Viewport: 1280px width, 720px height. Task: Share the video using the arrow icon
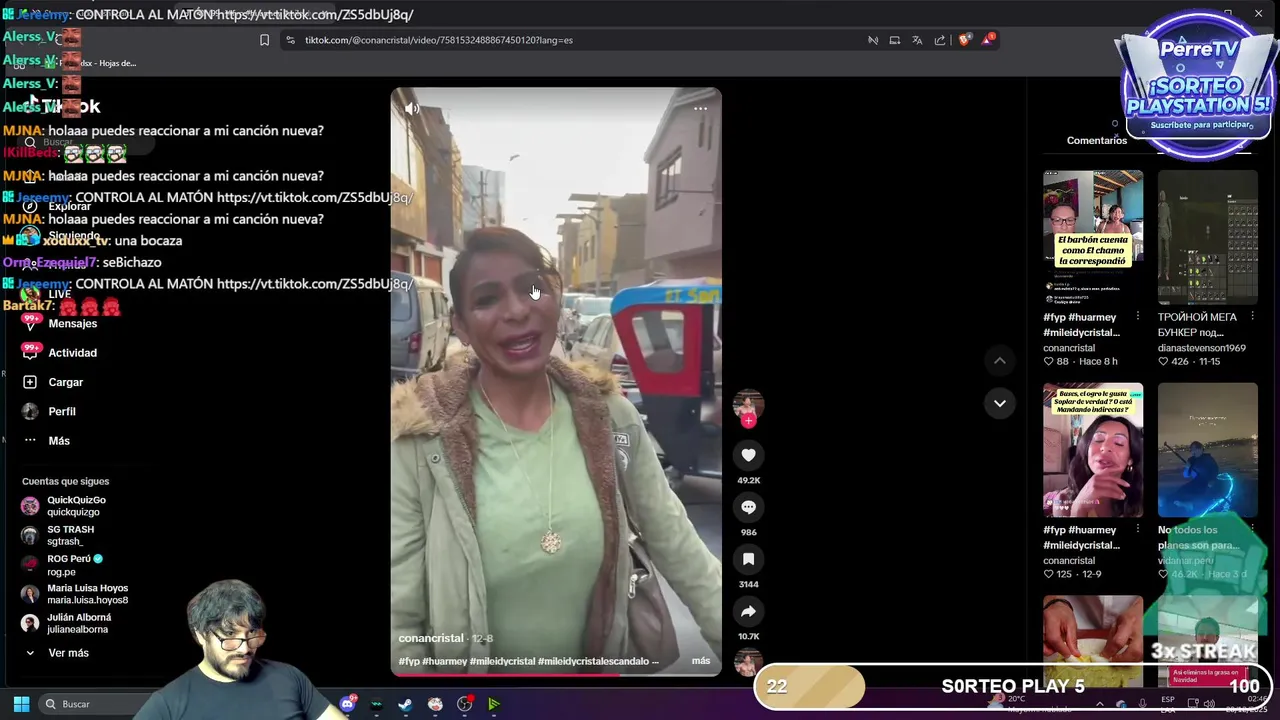tap(748, 611)
